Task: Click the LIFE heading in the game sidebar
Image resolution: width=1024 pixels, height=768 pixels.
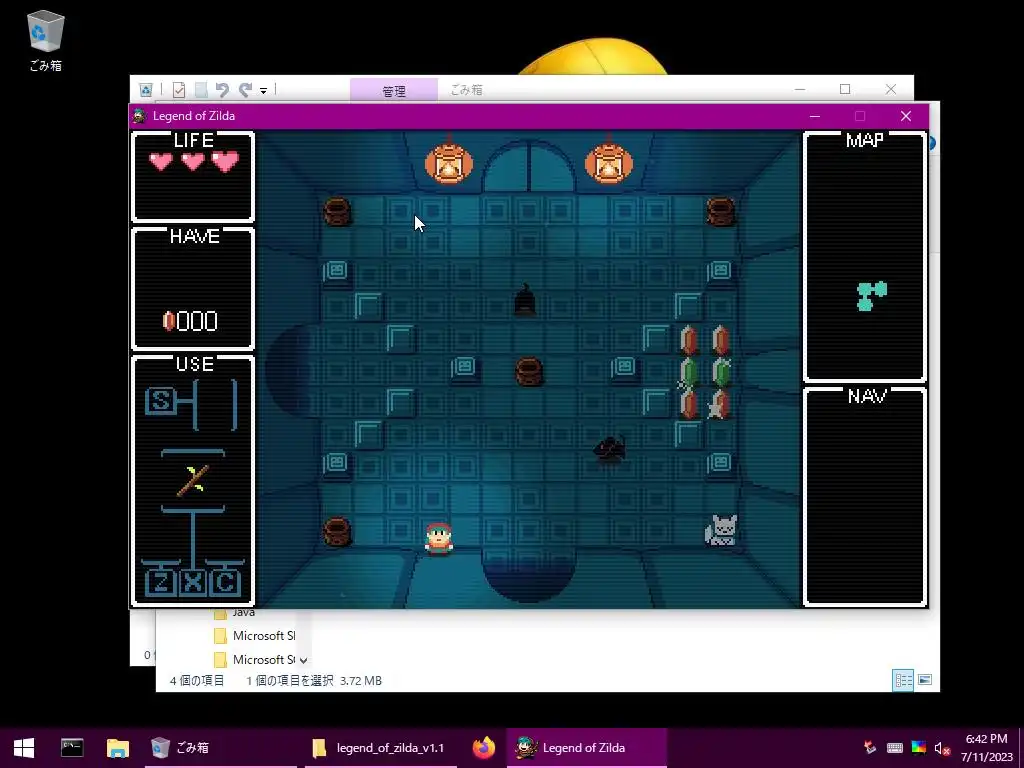Action: [193, 140]
